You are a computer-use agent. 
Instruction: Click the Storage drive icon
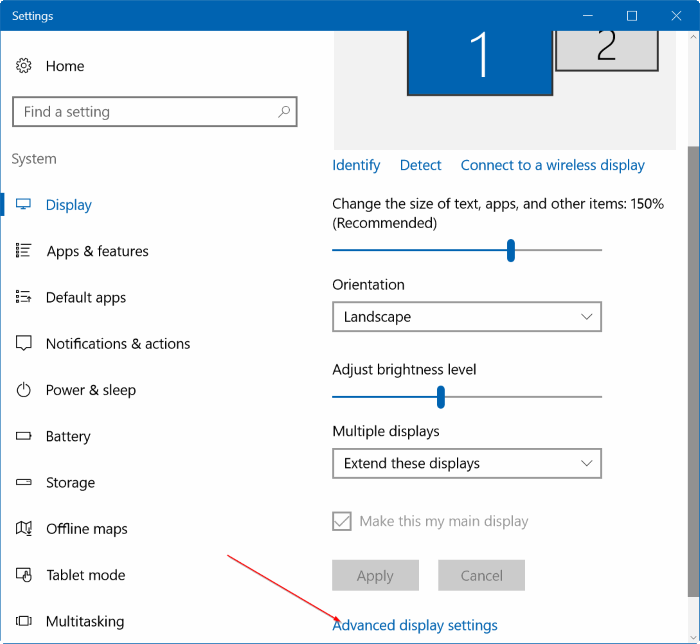point(24,482)
